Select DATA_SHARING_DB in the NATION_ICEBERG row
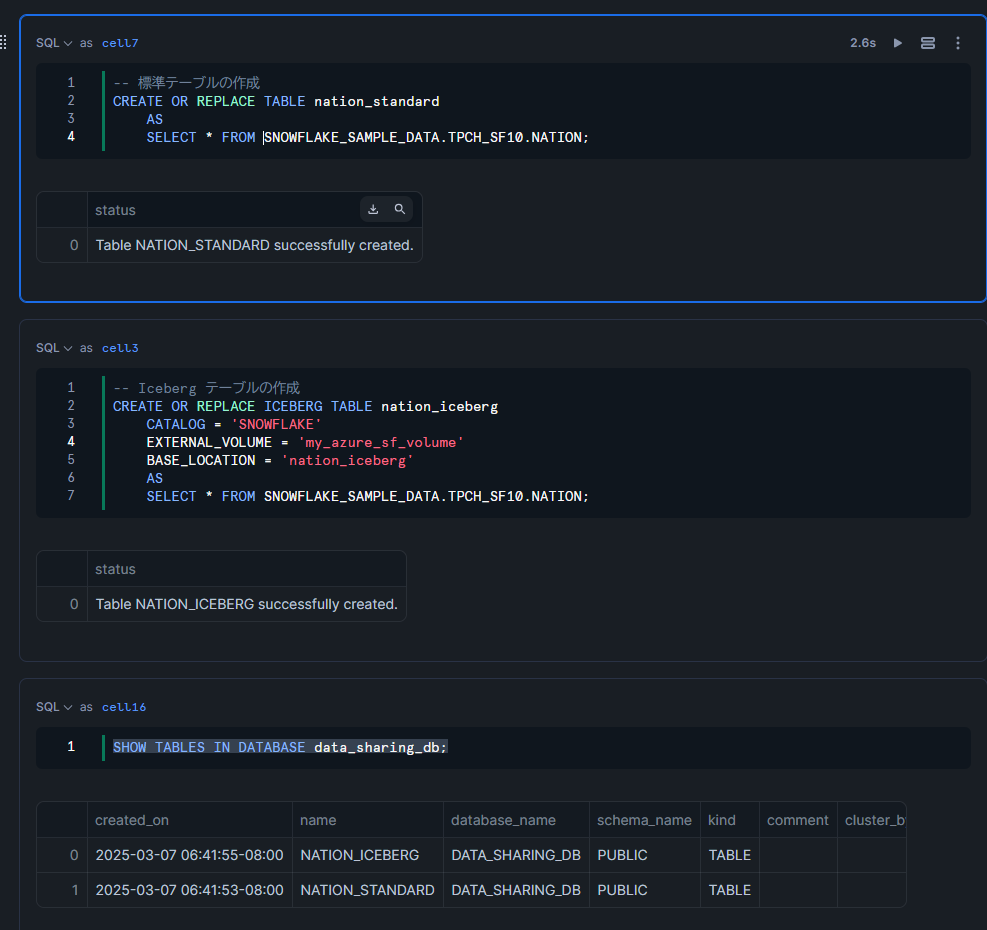This screenshot has width=987, height=930. pyautogui.click(x=516, y=855)
